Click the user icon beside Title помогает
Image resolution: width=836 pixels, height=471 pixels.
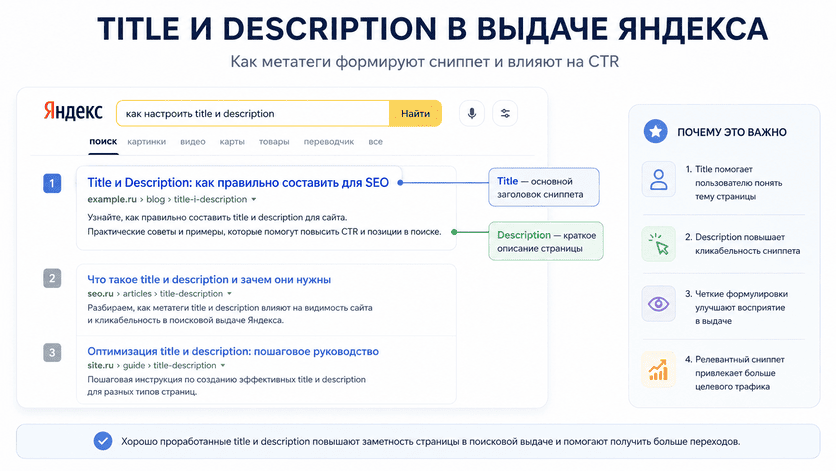(x=658, y=180)
